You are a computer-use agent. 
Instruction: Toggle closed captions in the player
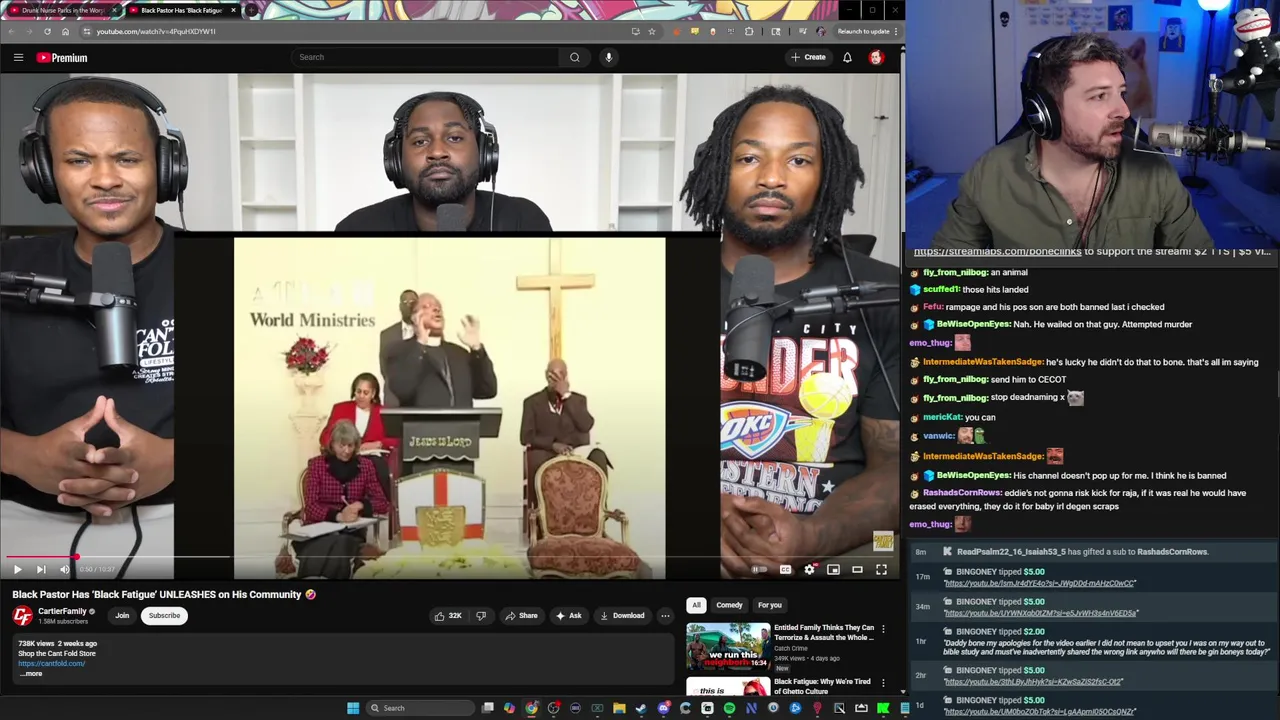tap(785, 569)
